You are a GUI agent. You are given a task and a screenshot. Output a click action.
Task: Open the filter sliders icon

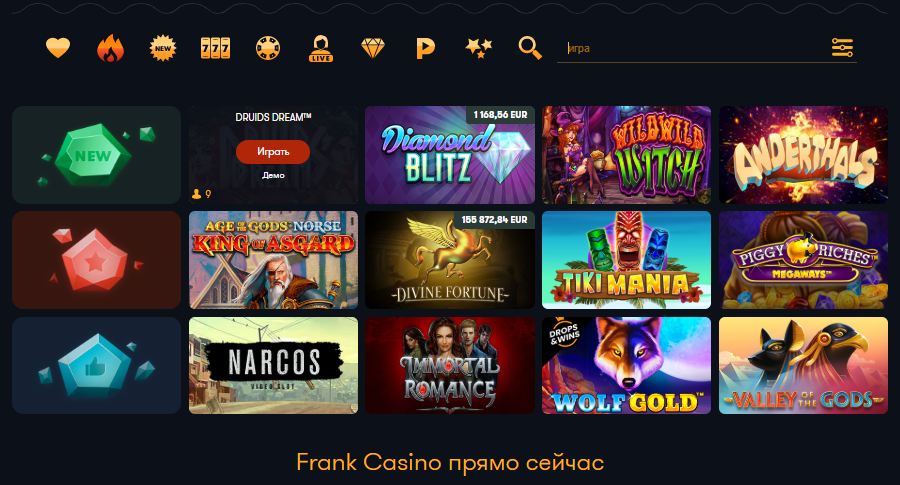(x=842, y=48)
